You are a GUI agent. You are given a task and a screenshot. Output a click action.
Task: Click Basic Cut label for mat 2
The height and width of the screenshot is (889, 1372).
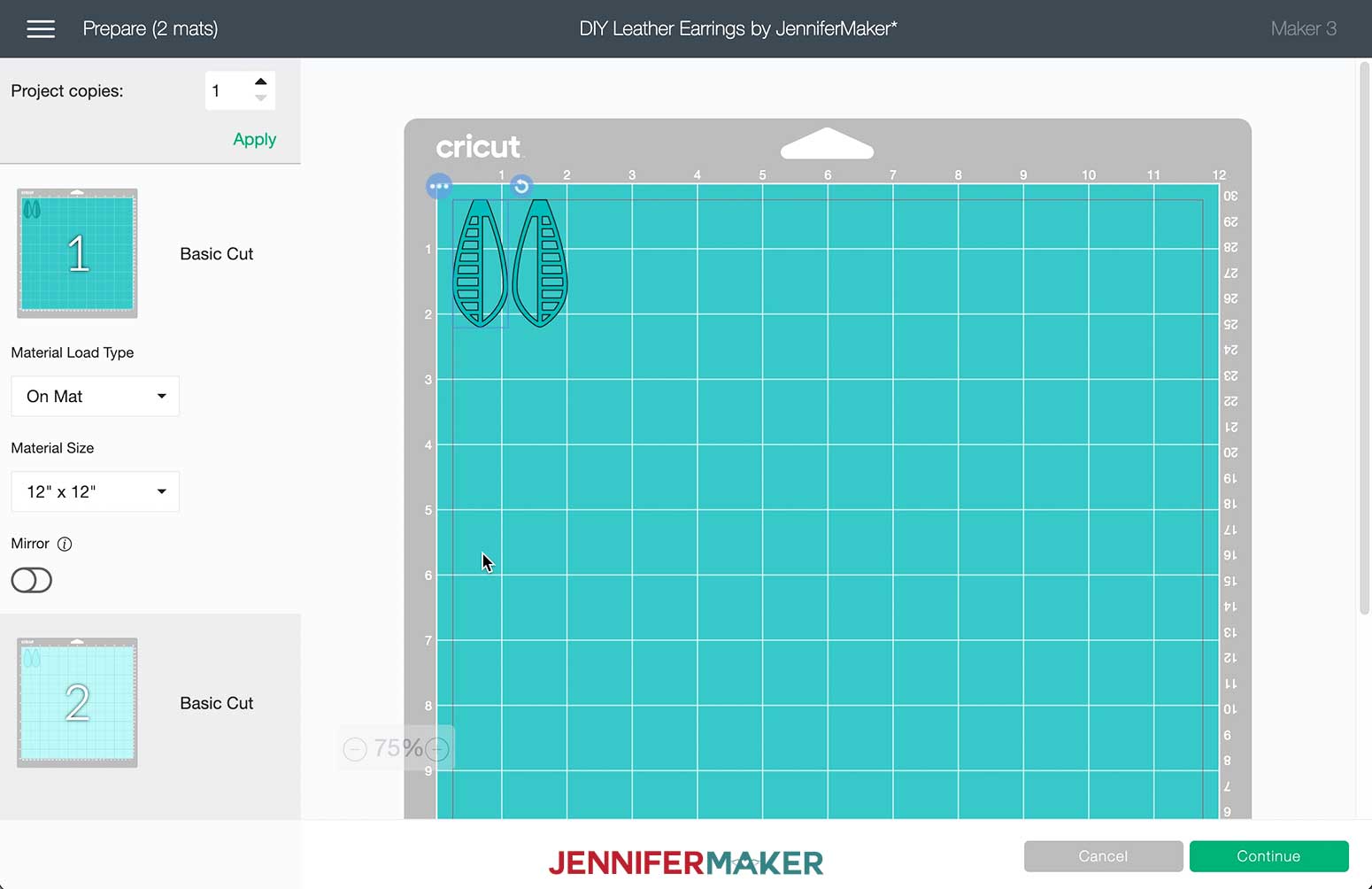click(x=217, y=703)
